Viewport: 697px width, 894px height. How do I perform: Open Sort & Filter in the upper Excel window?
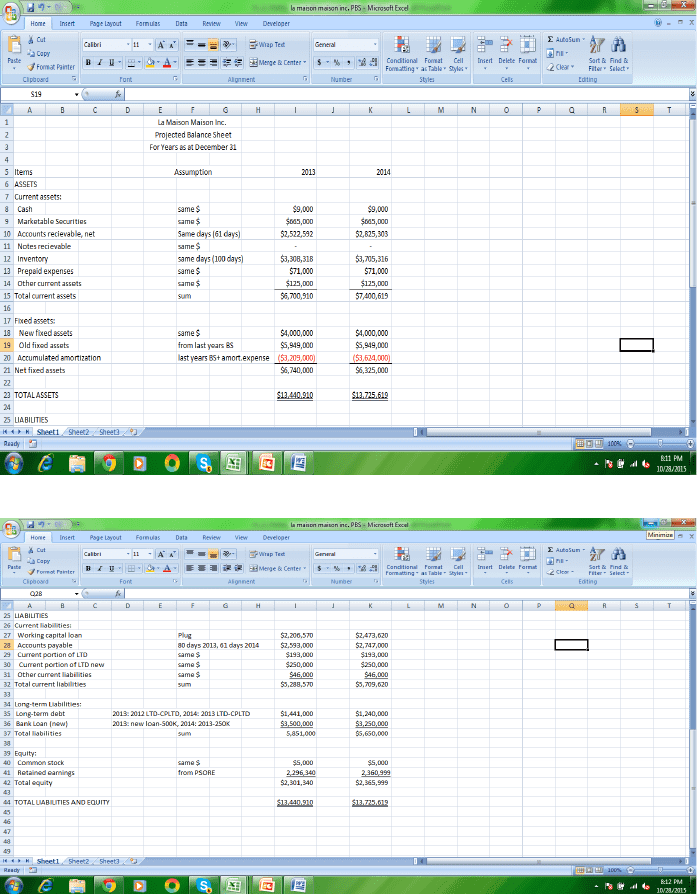598,54
